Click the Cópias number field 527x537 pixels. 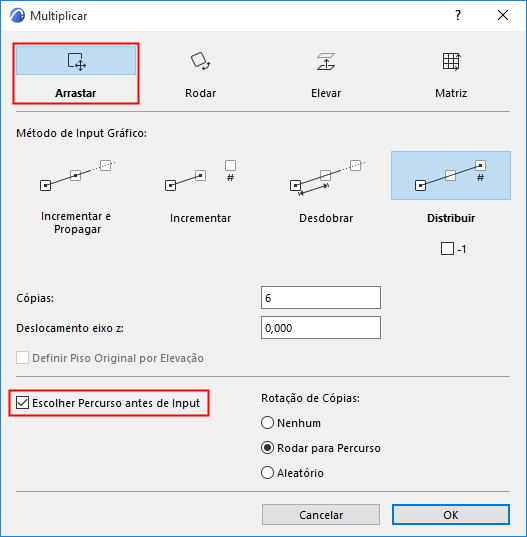pyautogui.click(x=321, y=298)
